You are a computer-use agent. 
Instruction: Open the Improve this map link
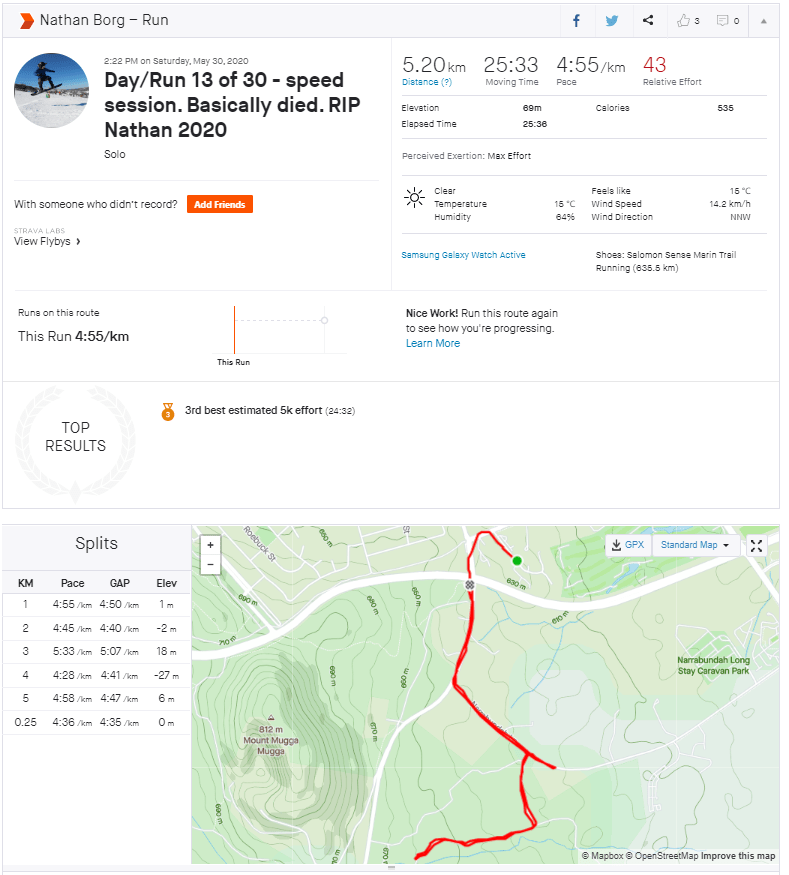738,856
